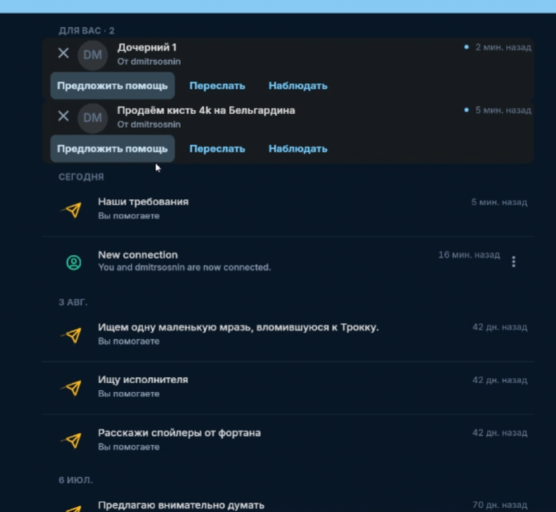This screenshot has height=512, width=556.
Task: Open the Наши требования notification
Action: [x=288, y=209]
